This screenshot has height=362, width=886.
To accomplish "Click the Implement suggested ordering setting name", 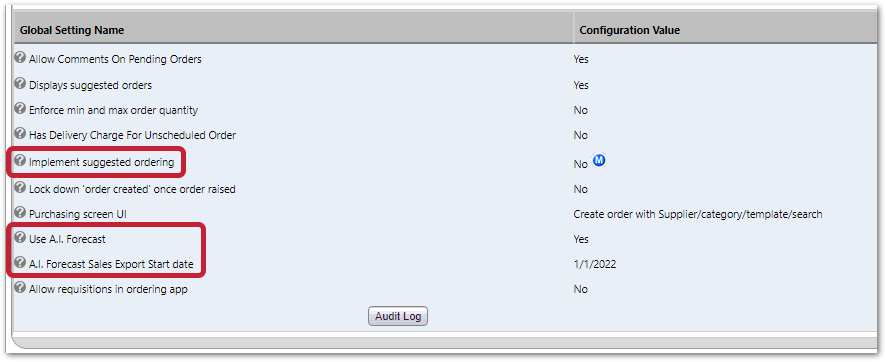I will coord(102,163).
